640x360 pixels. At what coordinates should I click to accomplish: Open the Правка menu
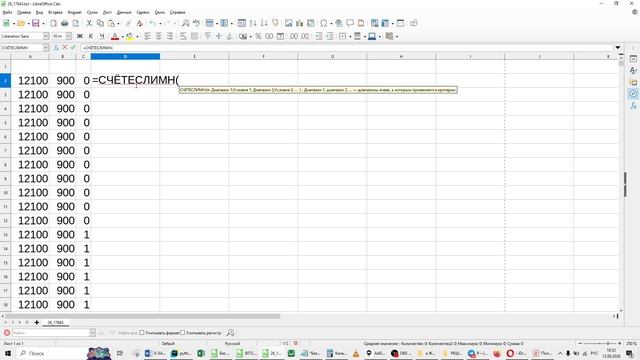[24, 12]
